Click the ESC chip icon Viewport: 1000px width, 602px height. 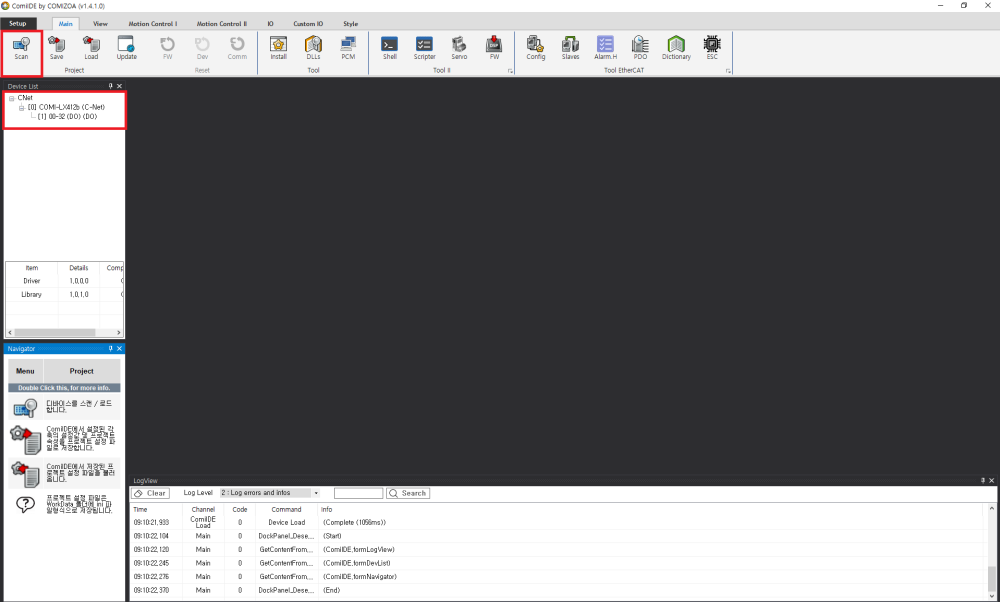(x=712, y=46)
